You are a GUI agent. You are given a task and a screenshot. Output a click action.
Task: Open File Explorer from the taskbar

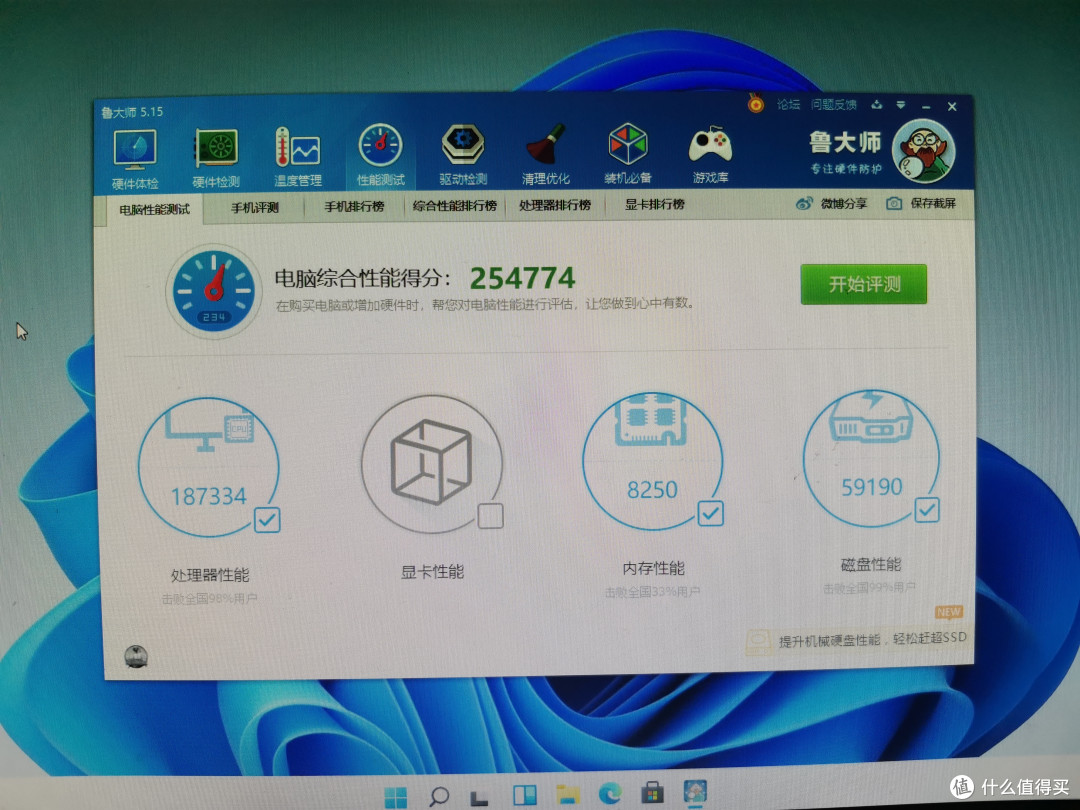[568, 794]
